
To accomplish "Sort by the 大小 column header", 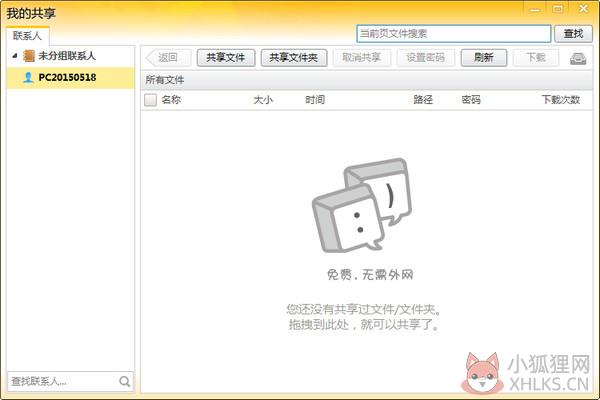I will pos(263,100).
